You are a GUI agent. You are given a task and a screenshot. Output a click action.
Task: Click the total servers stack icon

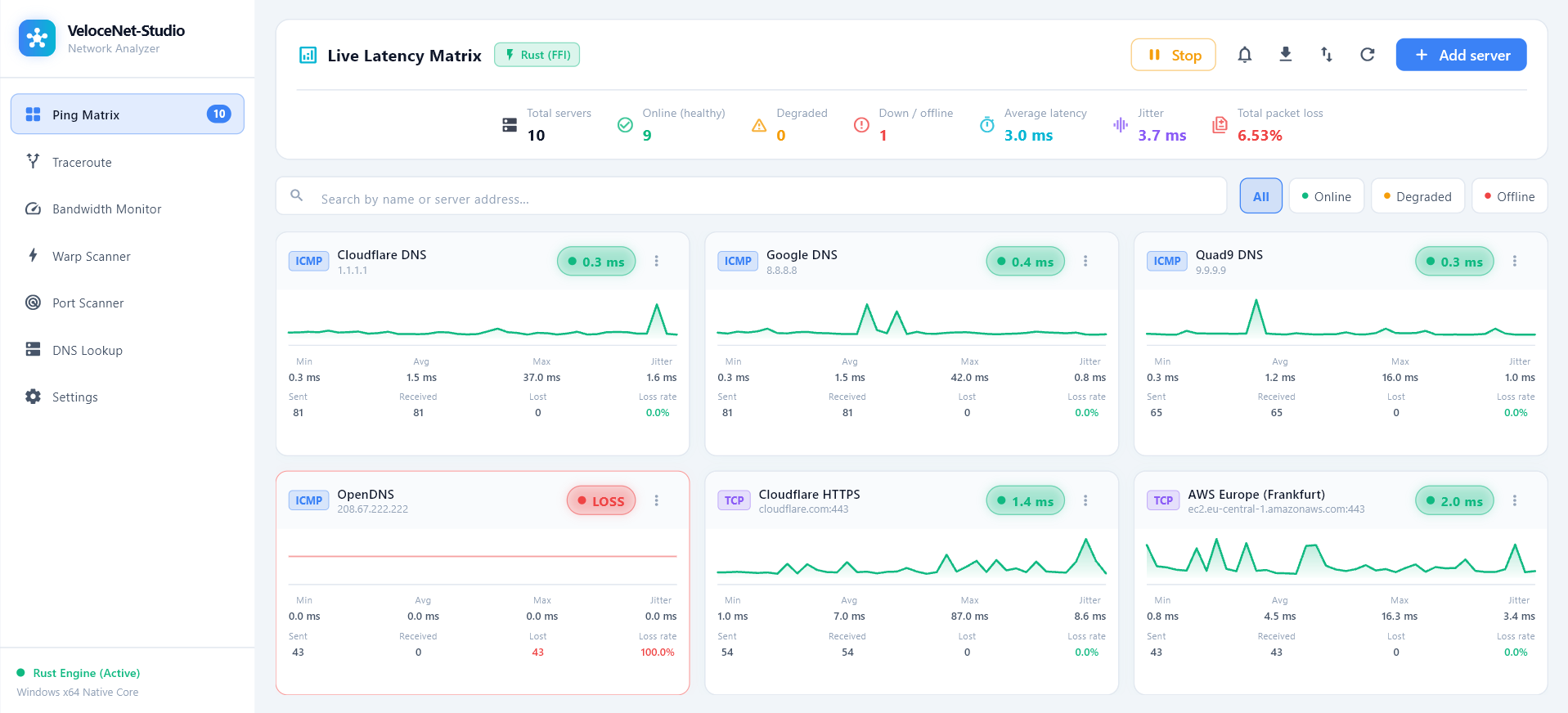[x=510, y=125]
